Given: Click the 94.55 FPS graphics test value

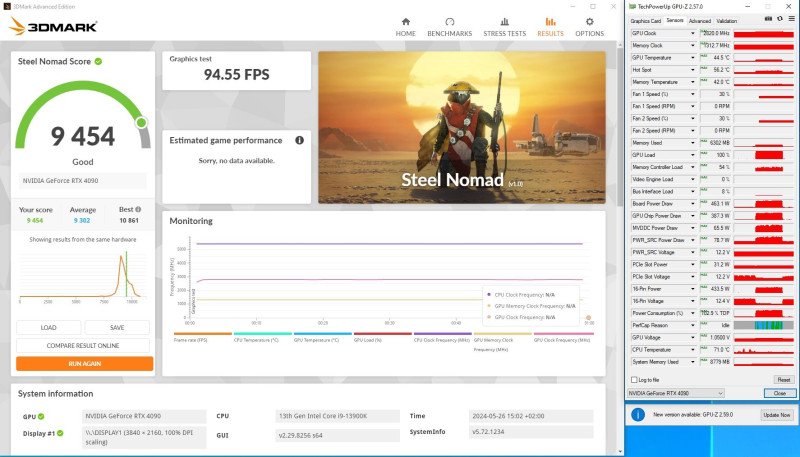Looking at the screenshot, I should tap(236, 75).
